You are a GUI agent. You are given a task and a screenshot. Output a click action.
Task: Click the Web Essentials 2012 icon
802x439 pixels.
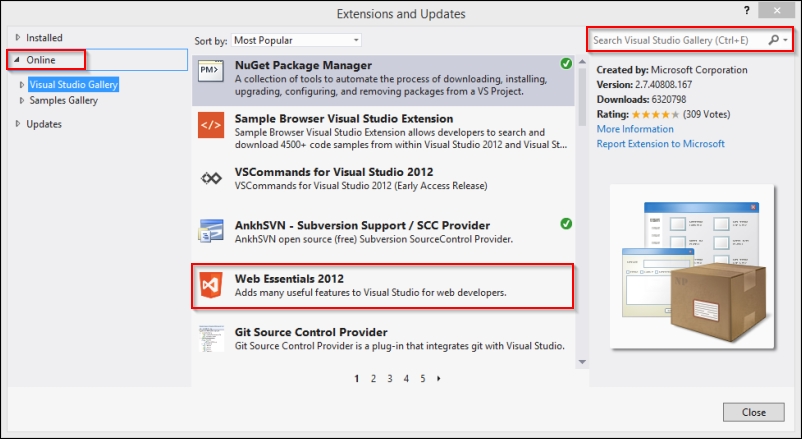tap(210, 285)
